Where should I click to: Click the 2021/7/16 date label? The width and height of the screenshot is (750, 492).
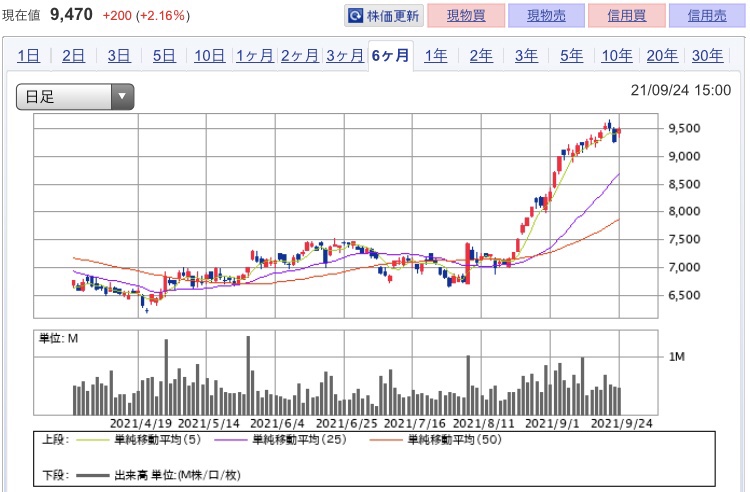415,423
